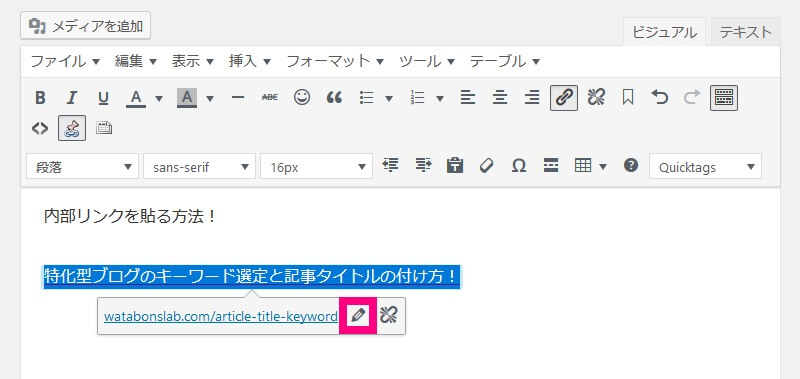Screen dimensions: 800x379
Task: Open the sans-serif font family dropdown
Action: (199, 166)
